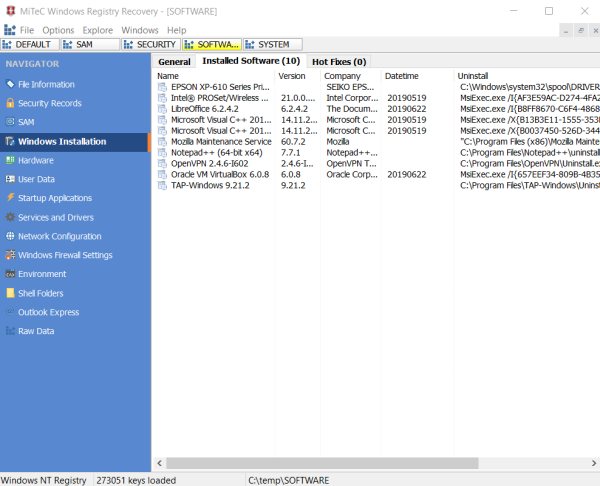This screenshot has height=486, width=600.
Task: Open the Explore menu
Action: coord(98,30)
